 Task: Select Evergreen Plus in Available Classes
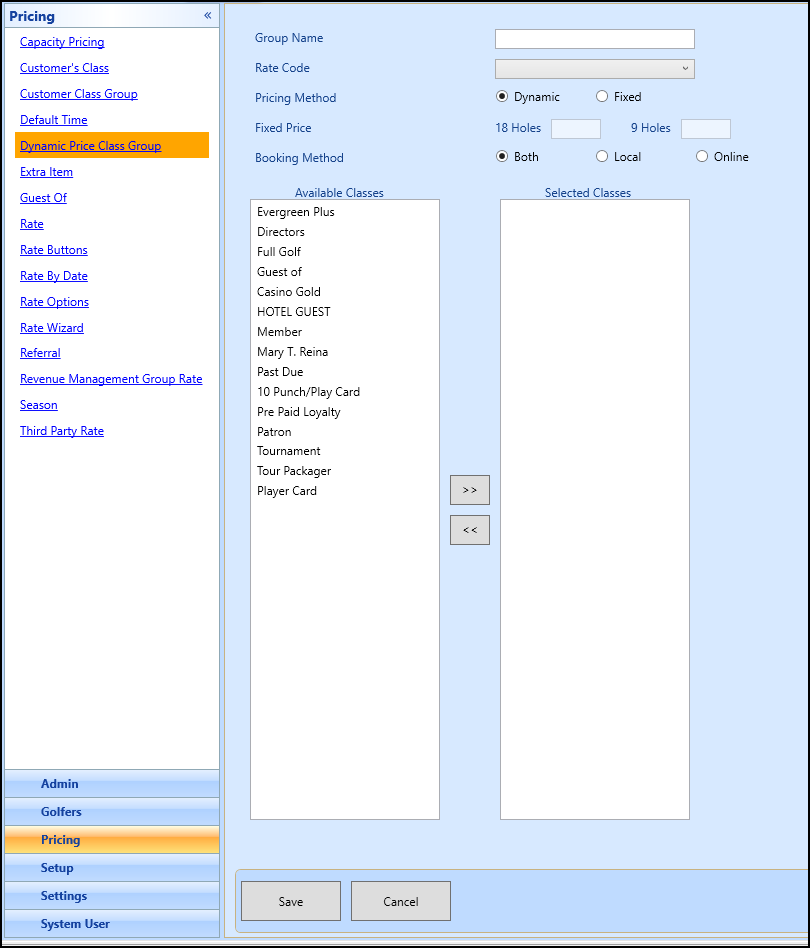296,212
